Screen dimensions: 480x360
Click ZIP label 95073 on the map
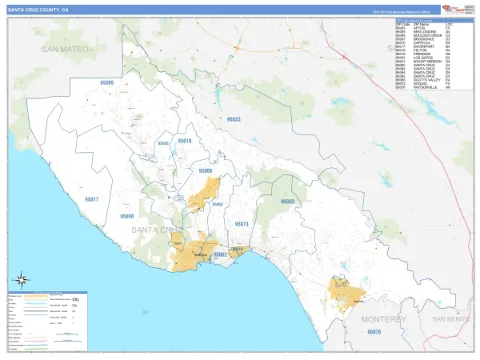[x=242, y=224]
